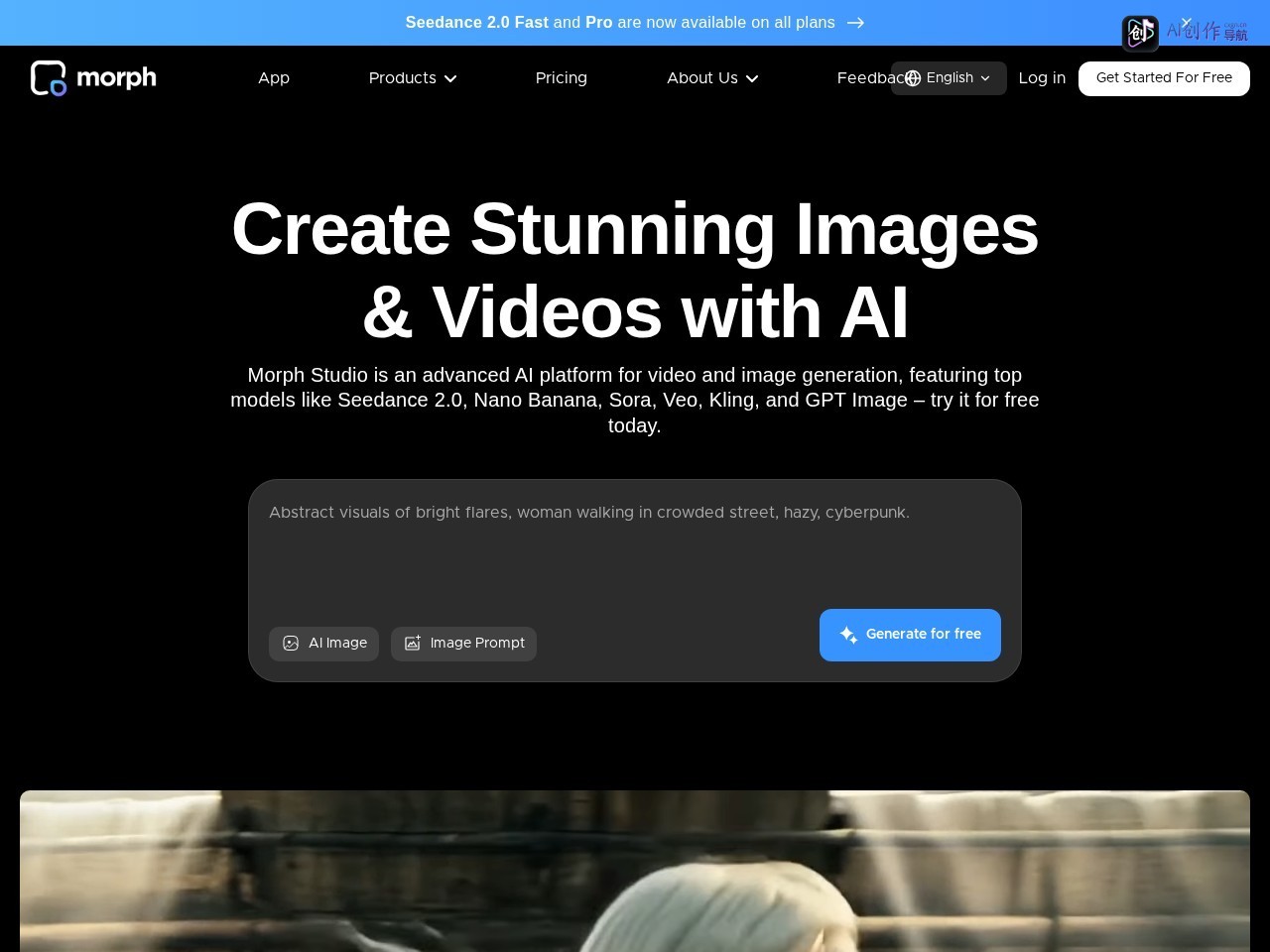Click the AI creation navigation badge icon
This screenshot has width=1270, height=952.
point(1140,33)
